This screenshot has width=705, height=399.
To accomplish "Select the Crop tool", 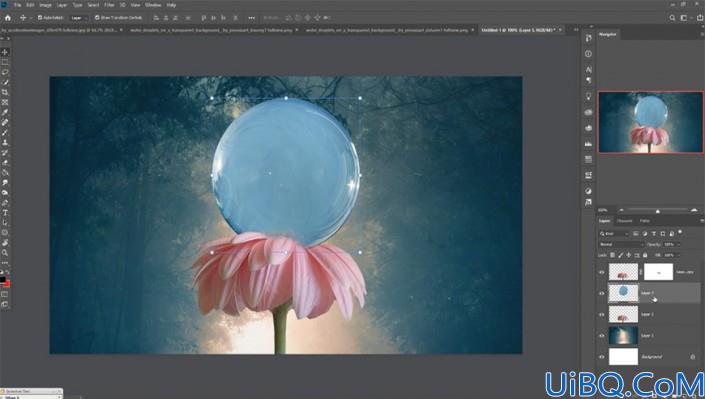I will (x=5, y=92).
